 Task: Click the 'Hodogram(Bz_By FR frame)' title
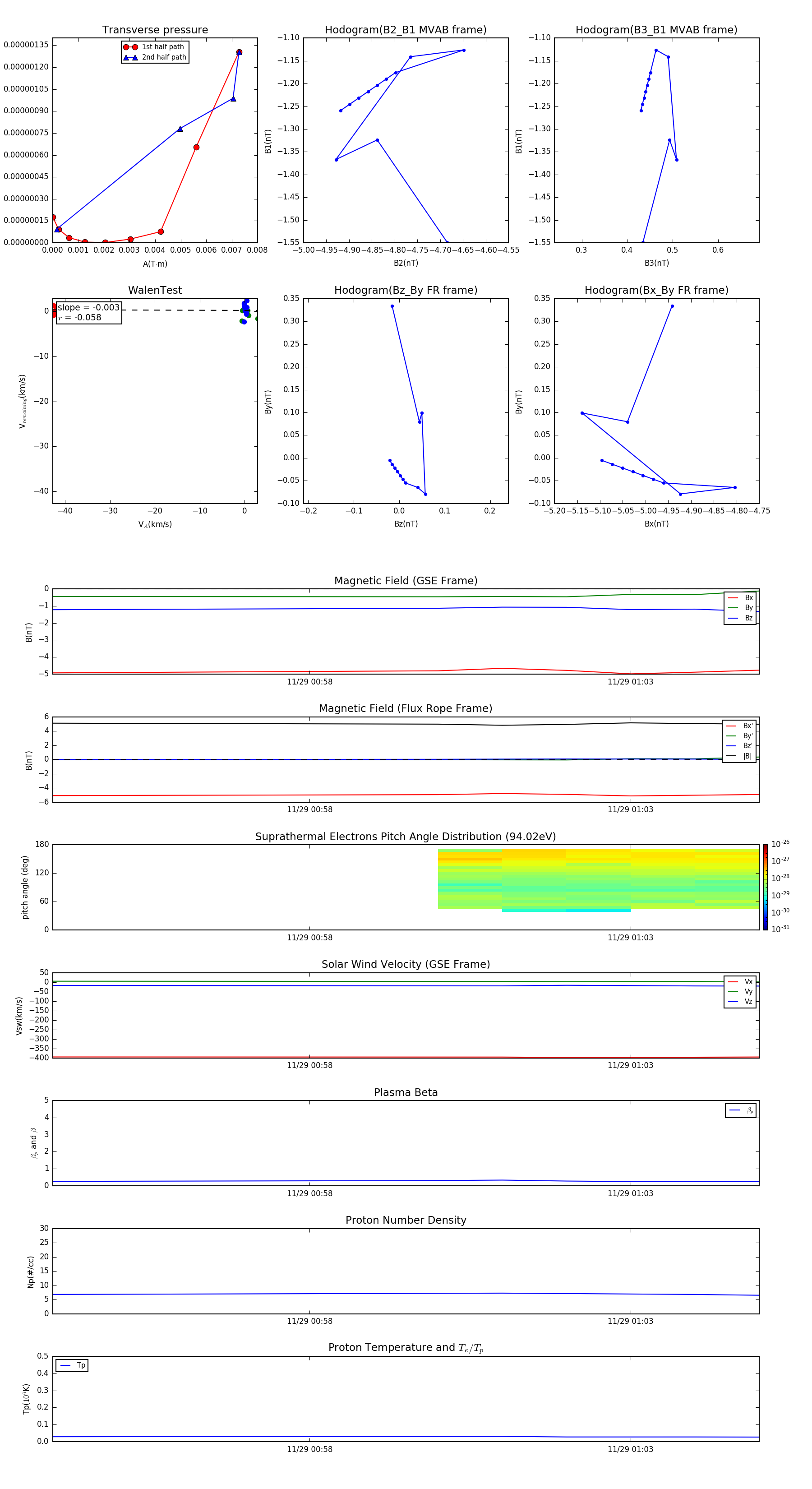tap(406, 290)
